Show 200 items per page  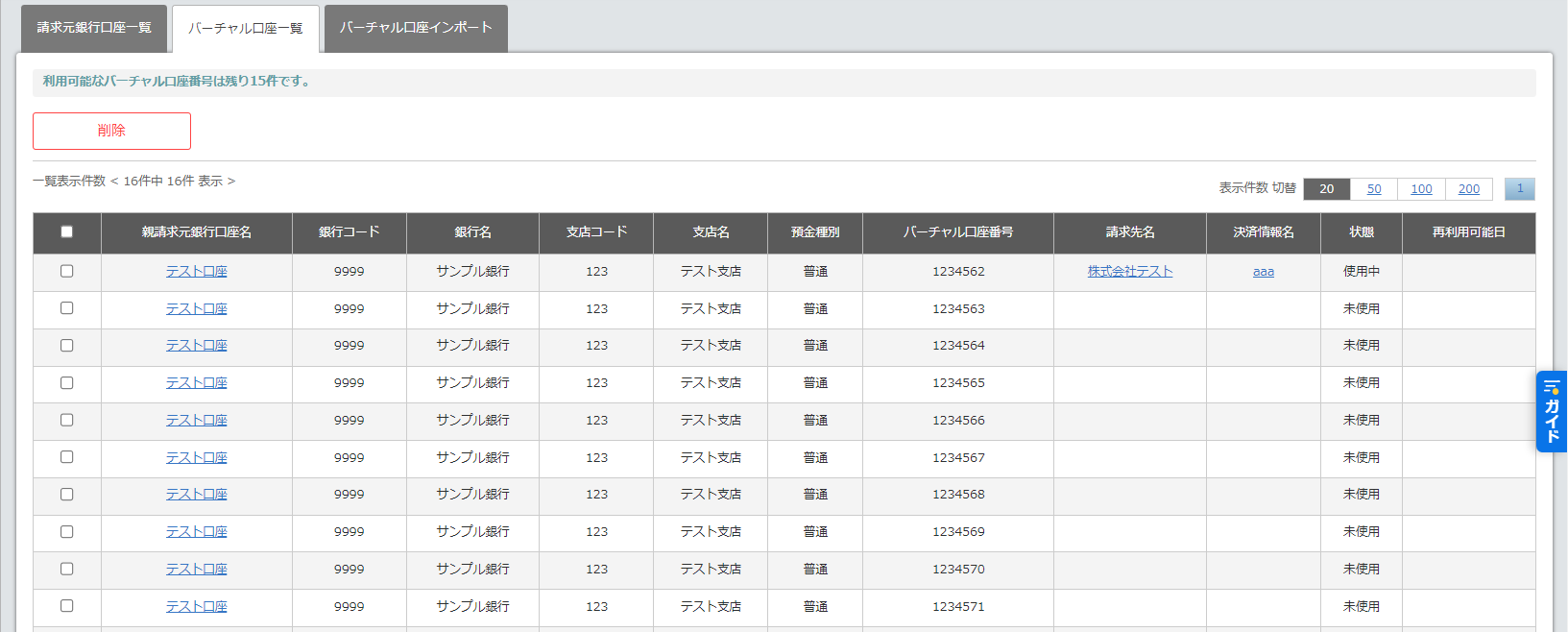(x=1469, y=189)
